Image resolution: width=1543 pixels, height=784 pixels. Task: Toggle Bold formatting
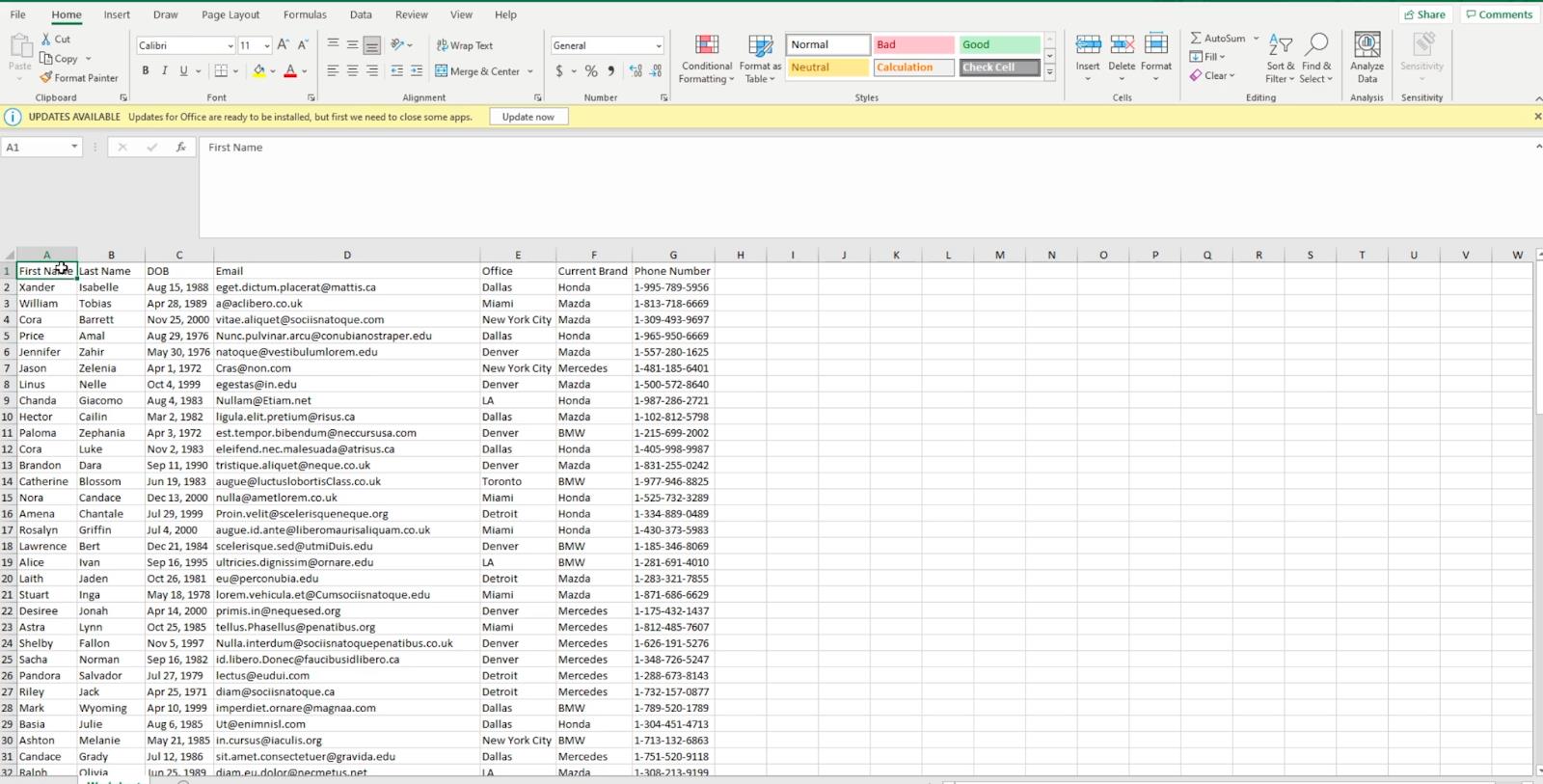[x=146, y=71]
